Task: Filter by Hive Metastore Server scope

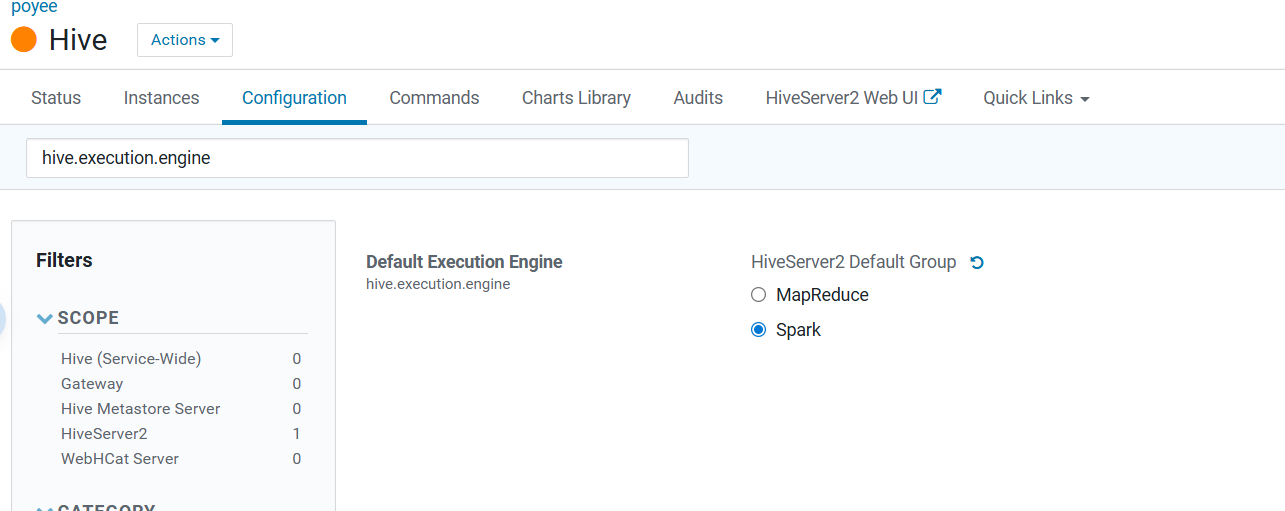Action: pos(140,409)
